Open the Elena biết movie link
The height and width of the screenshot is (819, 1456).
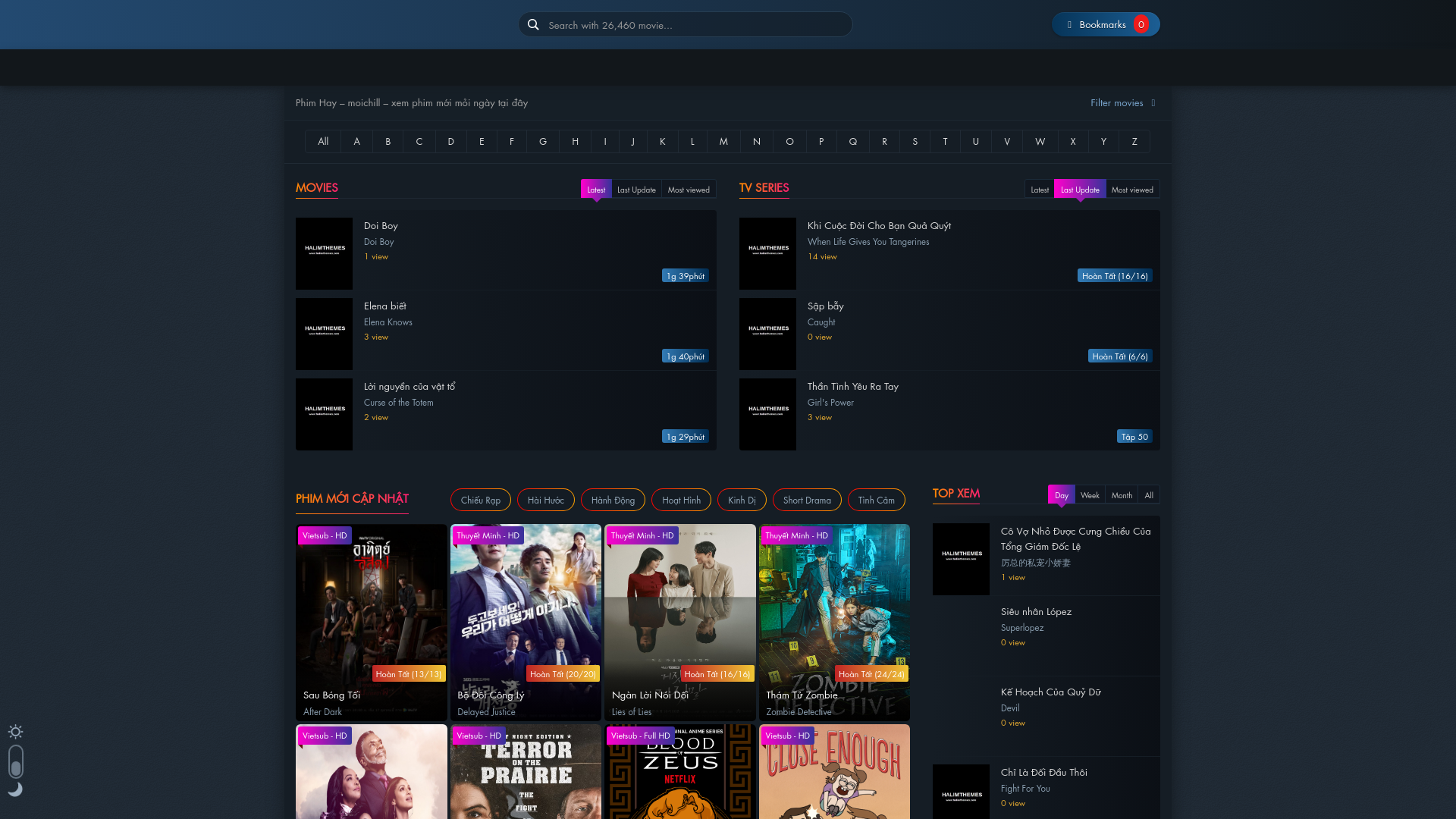384,306
